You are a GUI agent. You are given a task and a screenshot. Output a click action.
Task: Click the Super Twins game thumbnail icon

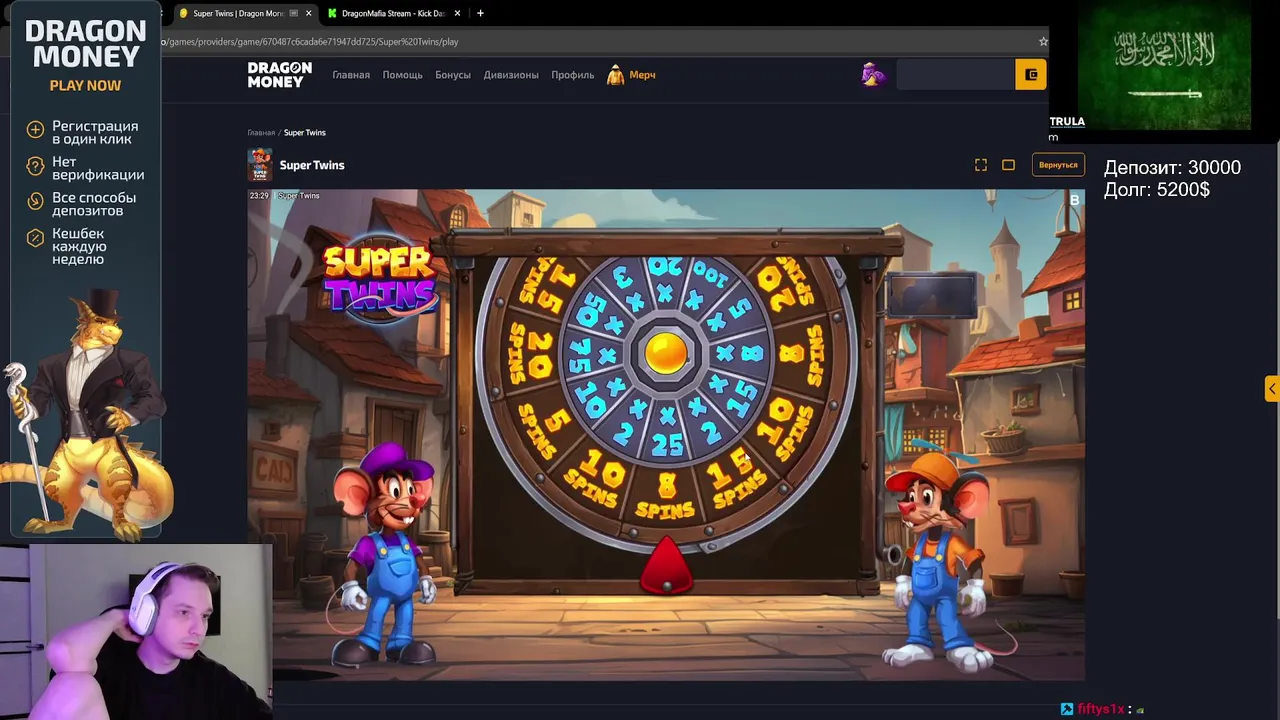pos(260,165)
